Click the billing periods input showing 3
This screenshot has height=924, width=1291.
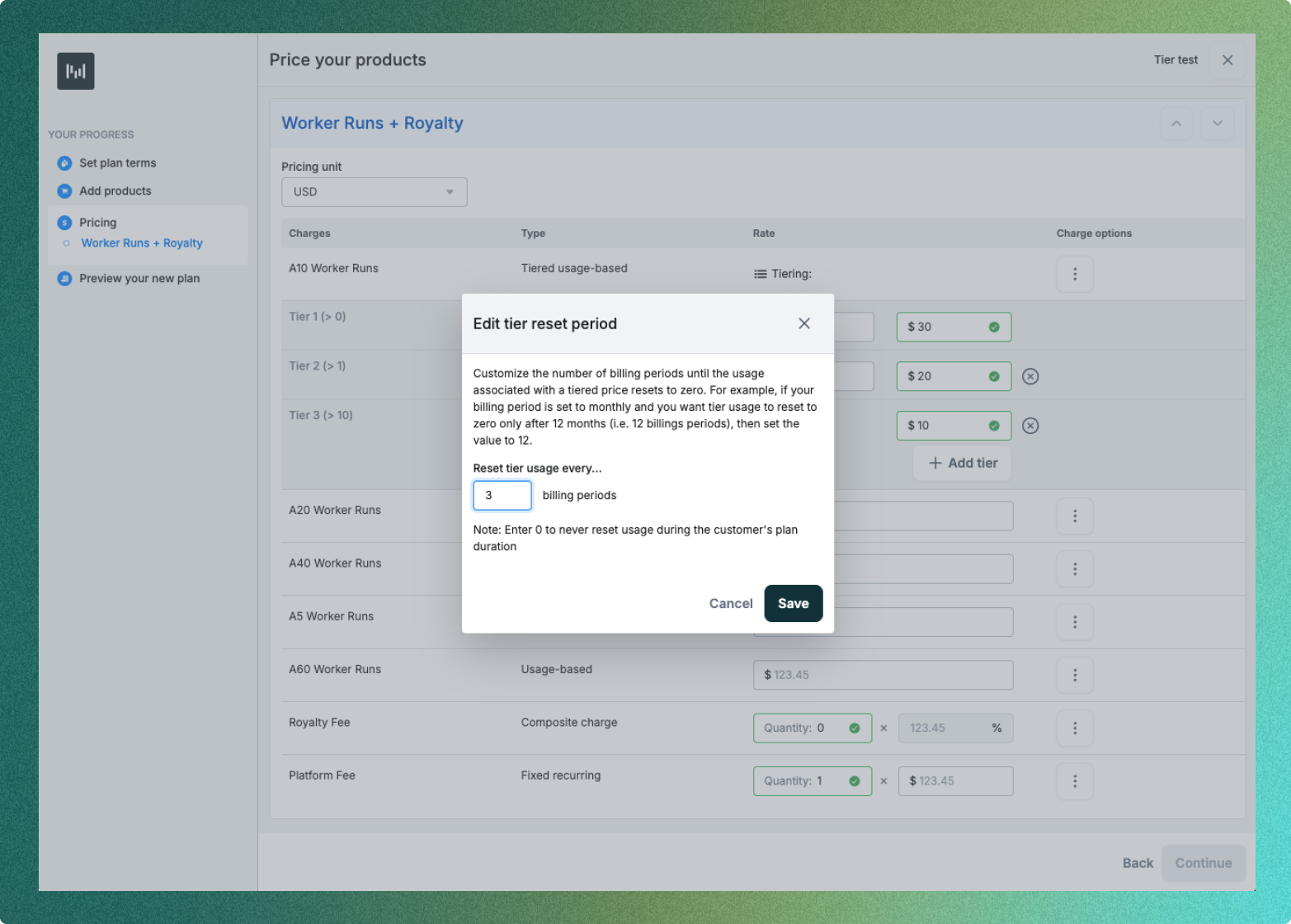[502, 495]
